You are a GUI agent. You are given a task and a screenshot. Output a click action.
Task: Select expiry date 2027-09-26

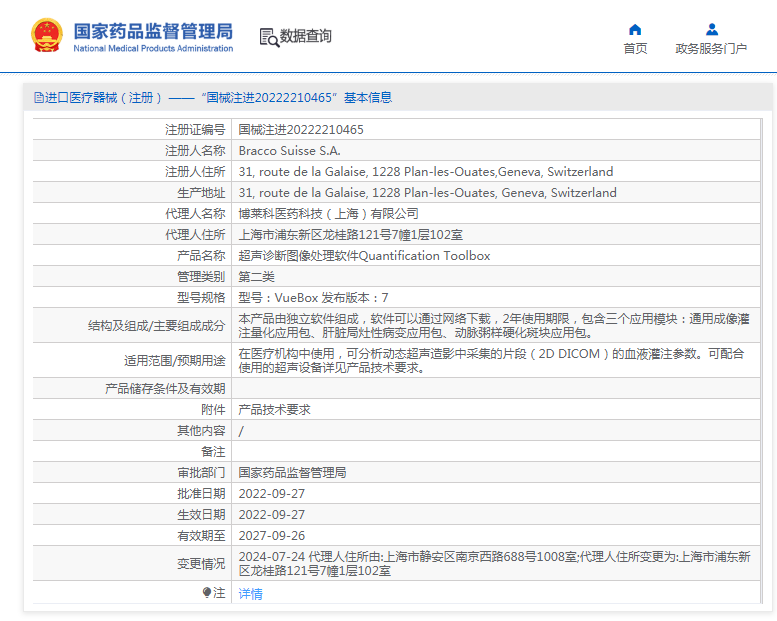272,536
